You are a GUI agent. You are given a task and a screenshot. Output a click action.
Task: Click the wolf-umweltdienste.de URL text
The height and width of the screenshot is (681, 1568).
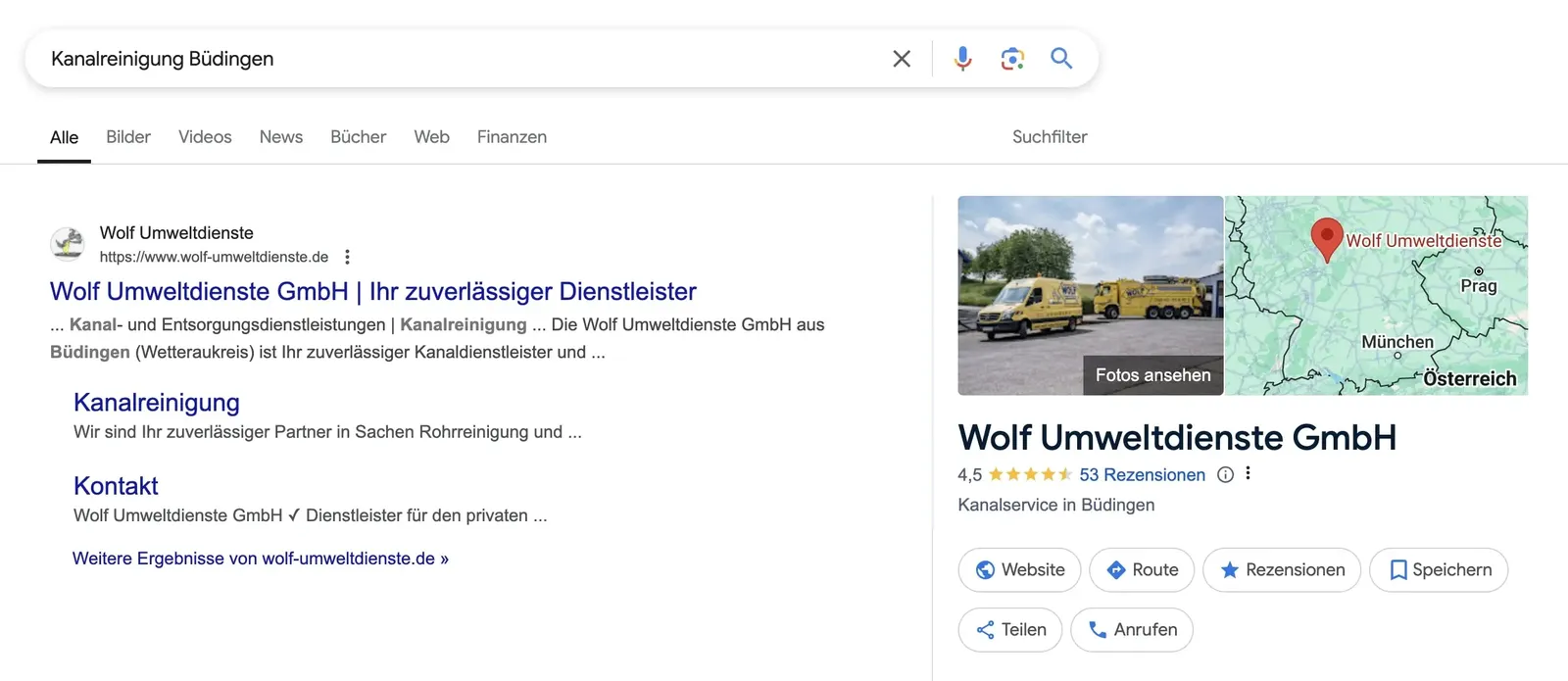214,257
